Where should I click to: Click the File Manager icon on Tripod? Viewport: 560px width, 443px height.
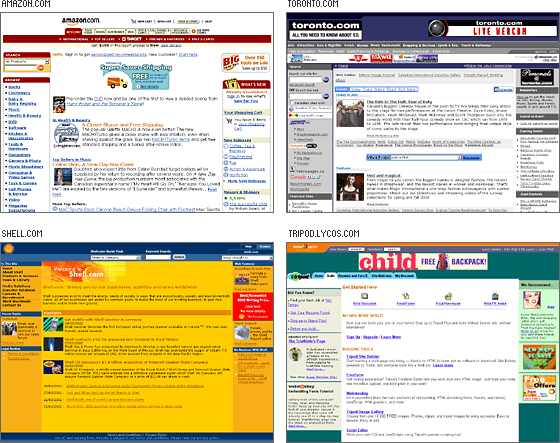pos(448,296)
